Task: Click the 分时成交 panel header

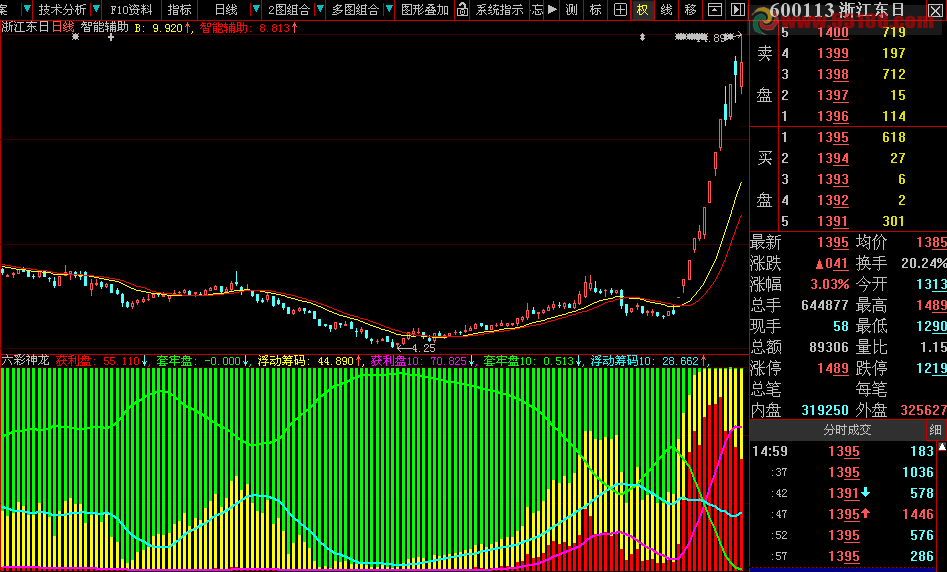Action: [x=847, y=430]
